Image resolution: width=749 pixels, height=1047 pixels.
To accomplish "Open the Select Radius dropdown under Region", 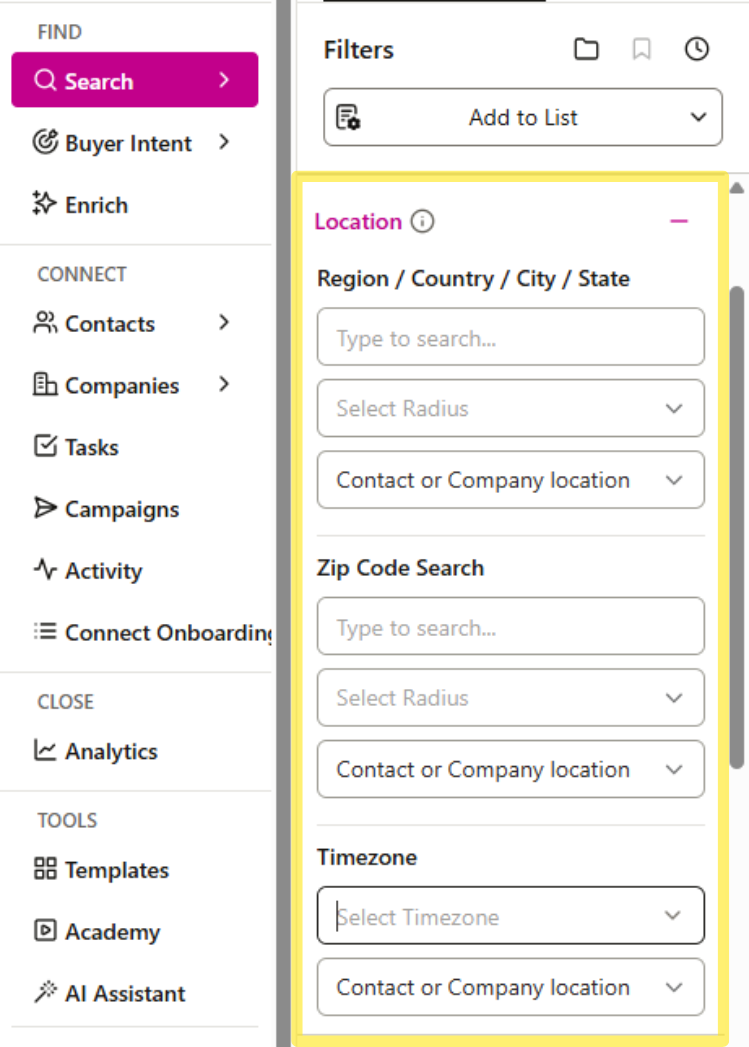I will 510,408.
